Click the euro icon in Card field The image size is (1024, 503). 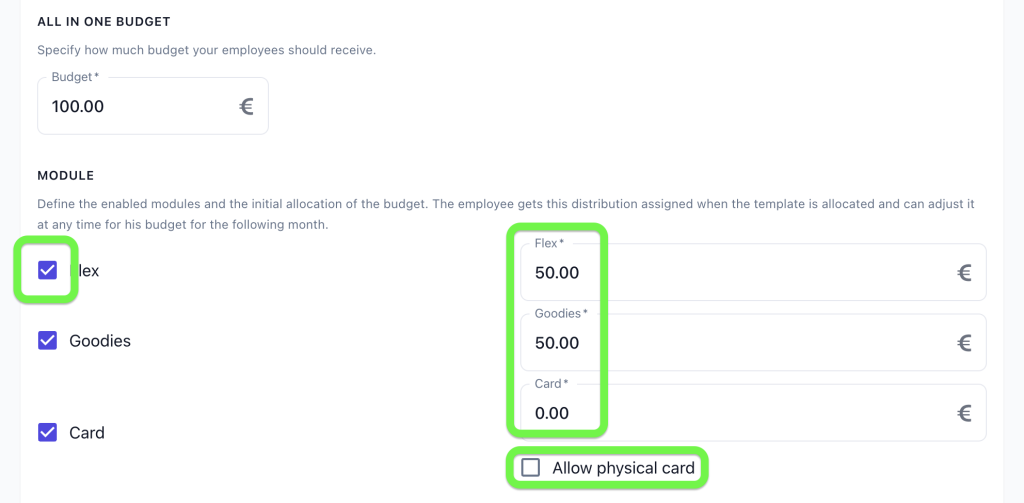[964, 413]
